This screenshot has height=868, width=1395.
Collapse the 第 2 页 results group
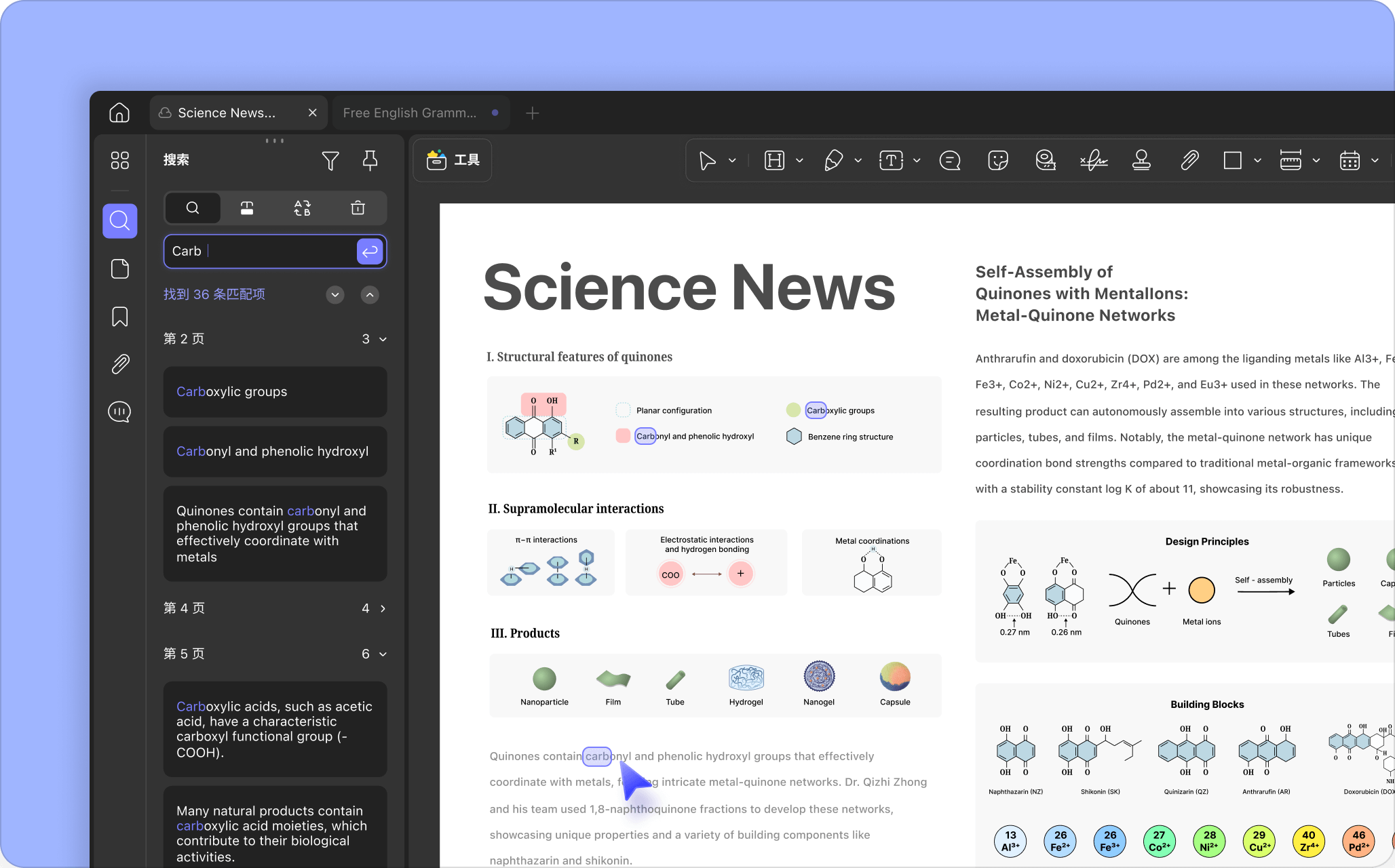[x=383, y=339]
